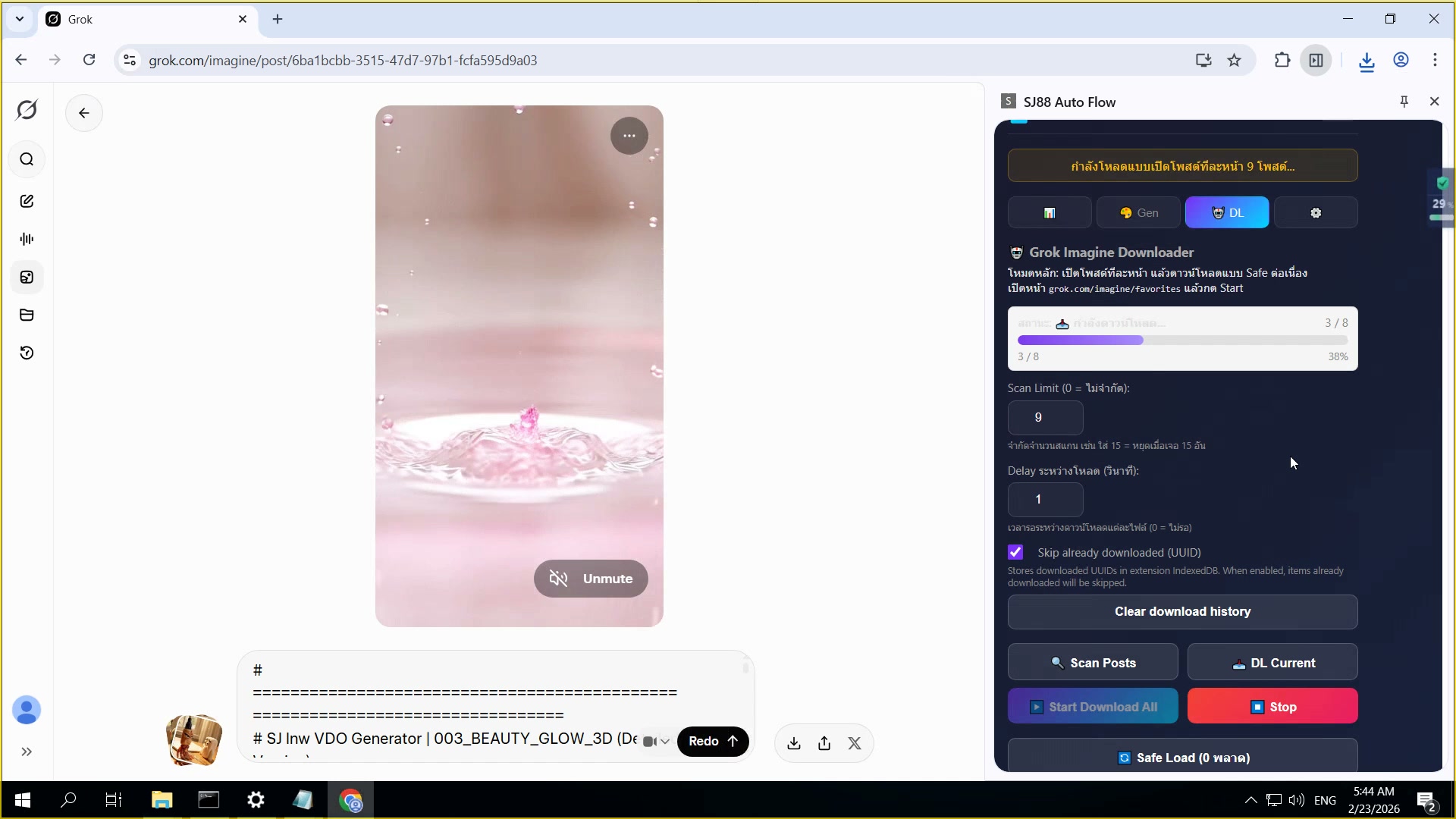Share the post to X icon
Screen dimensions: 1456x819
(x=855, y=743)
